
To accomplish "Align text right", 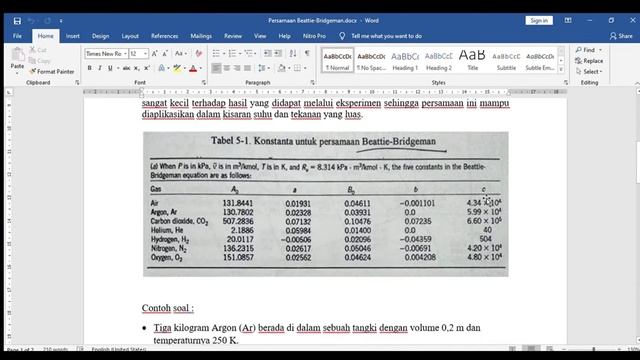I will click(237, 68).
